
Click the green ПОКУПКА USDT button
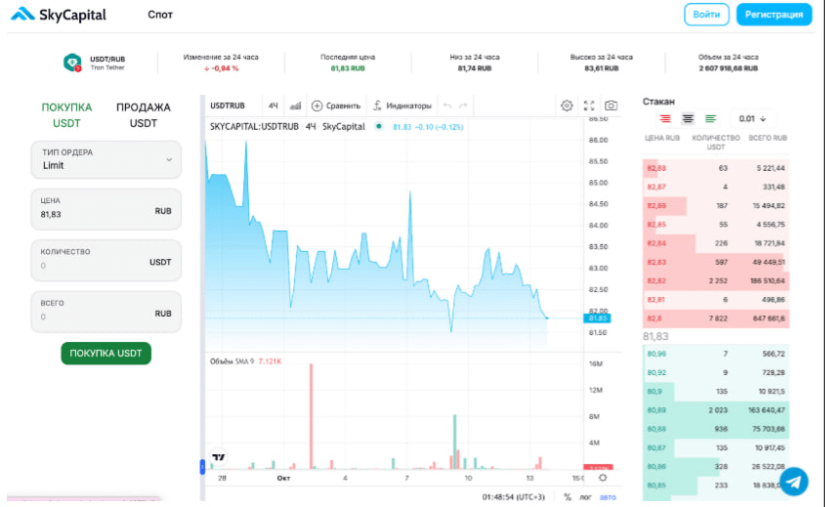click(x=106, y=353)
